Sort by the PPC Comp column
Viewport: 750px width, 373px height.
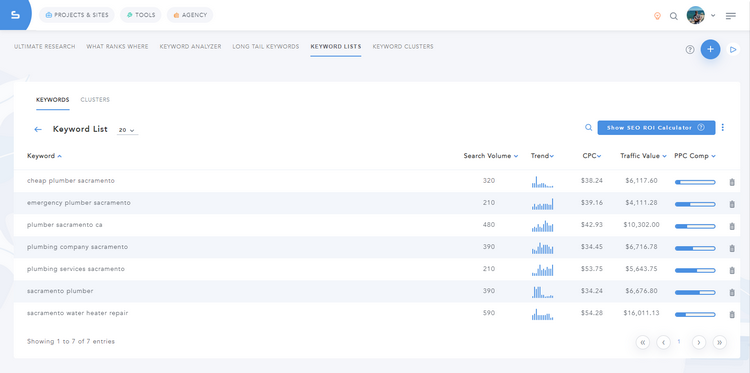pyautogui.click(x=695, y=156)
